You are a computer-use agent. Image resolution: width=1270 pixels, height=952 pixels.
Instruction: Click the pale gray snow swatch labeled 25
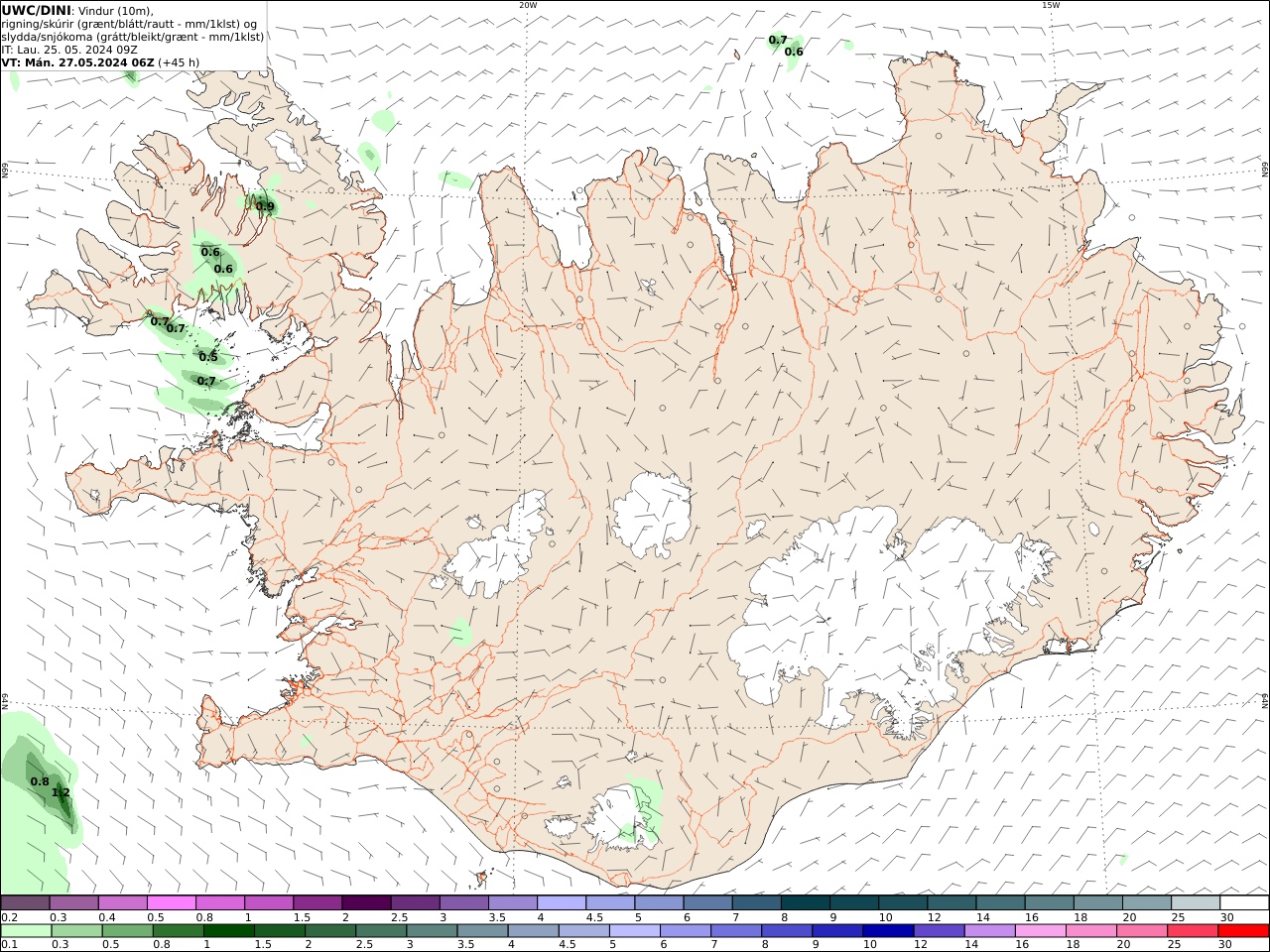pos(1195,902)
